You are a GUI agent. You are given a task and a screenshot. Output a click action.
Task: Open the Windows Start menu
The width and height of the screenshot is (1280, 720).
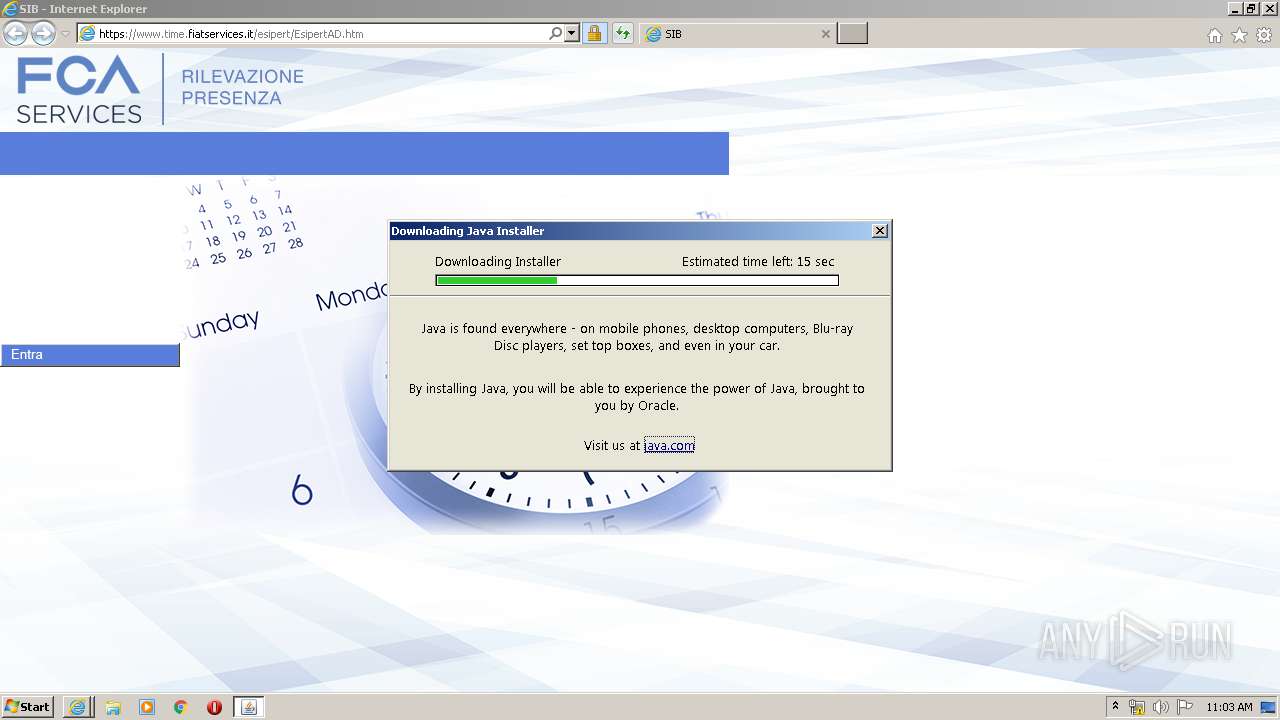[28, 707]
